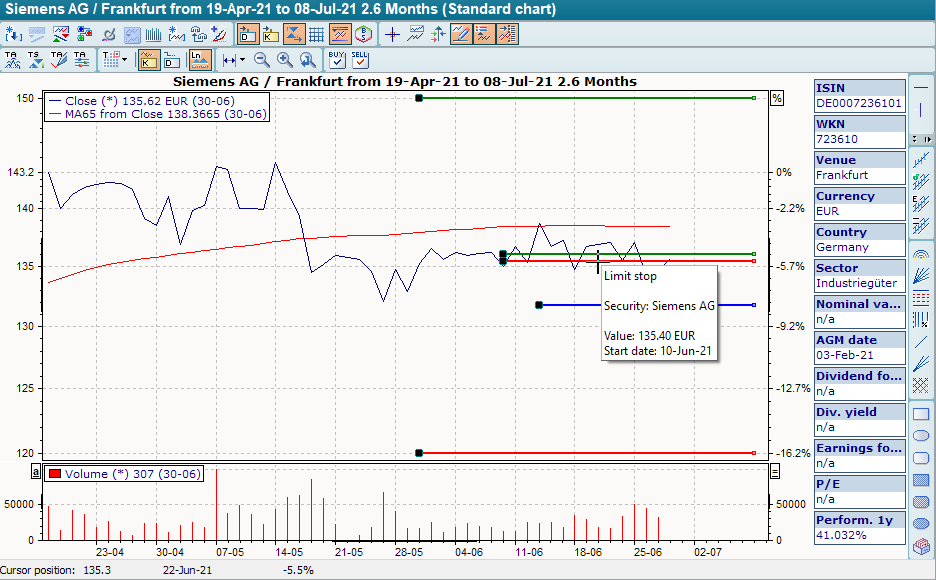Click the red Volume legend swatch
Screen dimensions: 936x580
(x=55, y=474)
